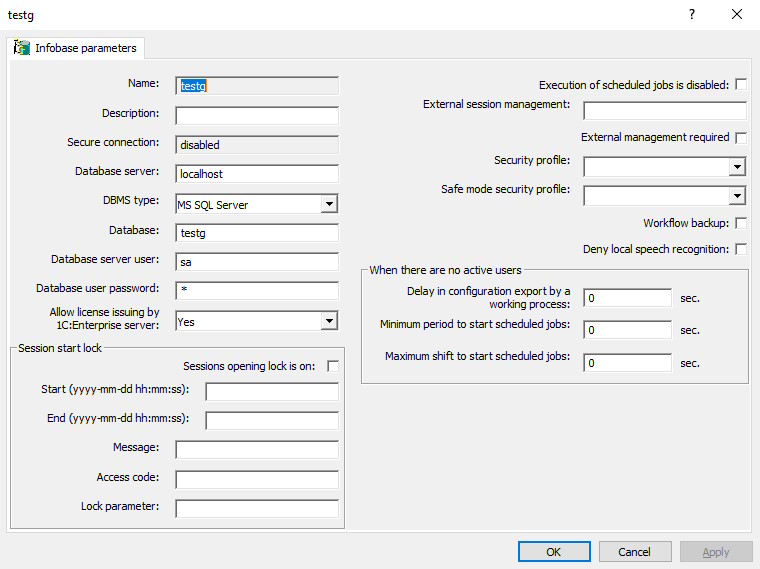Enable Execution of scheduled jobs is disabled checkbox
Image resolution: width=760 pixels, height=569 pixels.
(x=741, y=85)
